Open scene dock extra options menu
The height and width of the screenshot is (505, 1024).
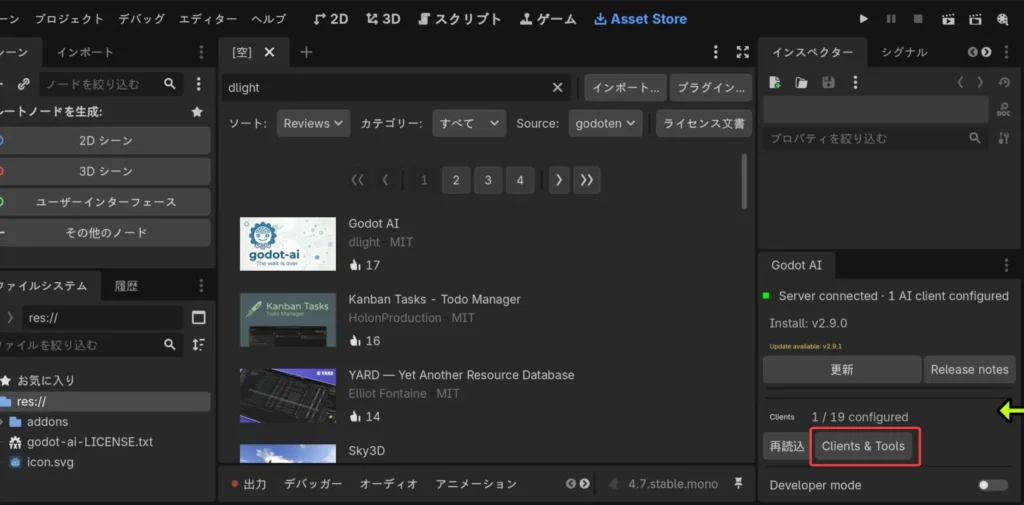click(x=199, y=84)
